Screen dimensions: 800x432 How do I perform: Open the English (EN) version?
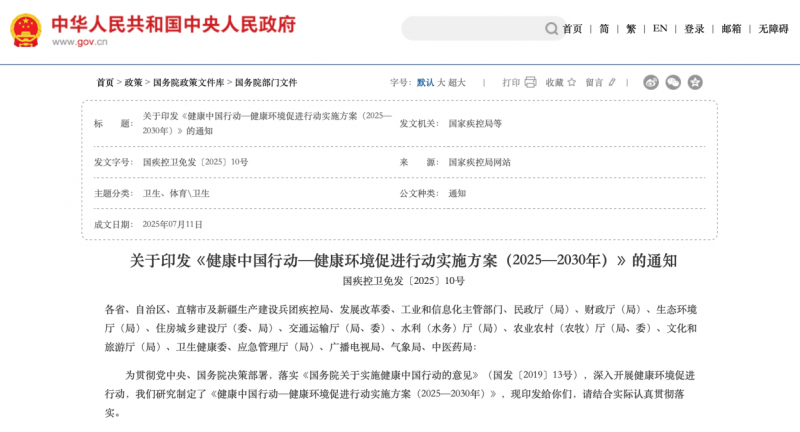660,29
